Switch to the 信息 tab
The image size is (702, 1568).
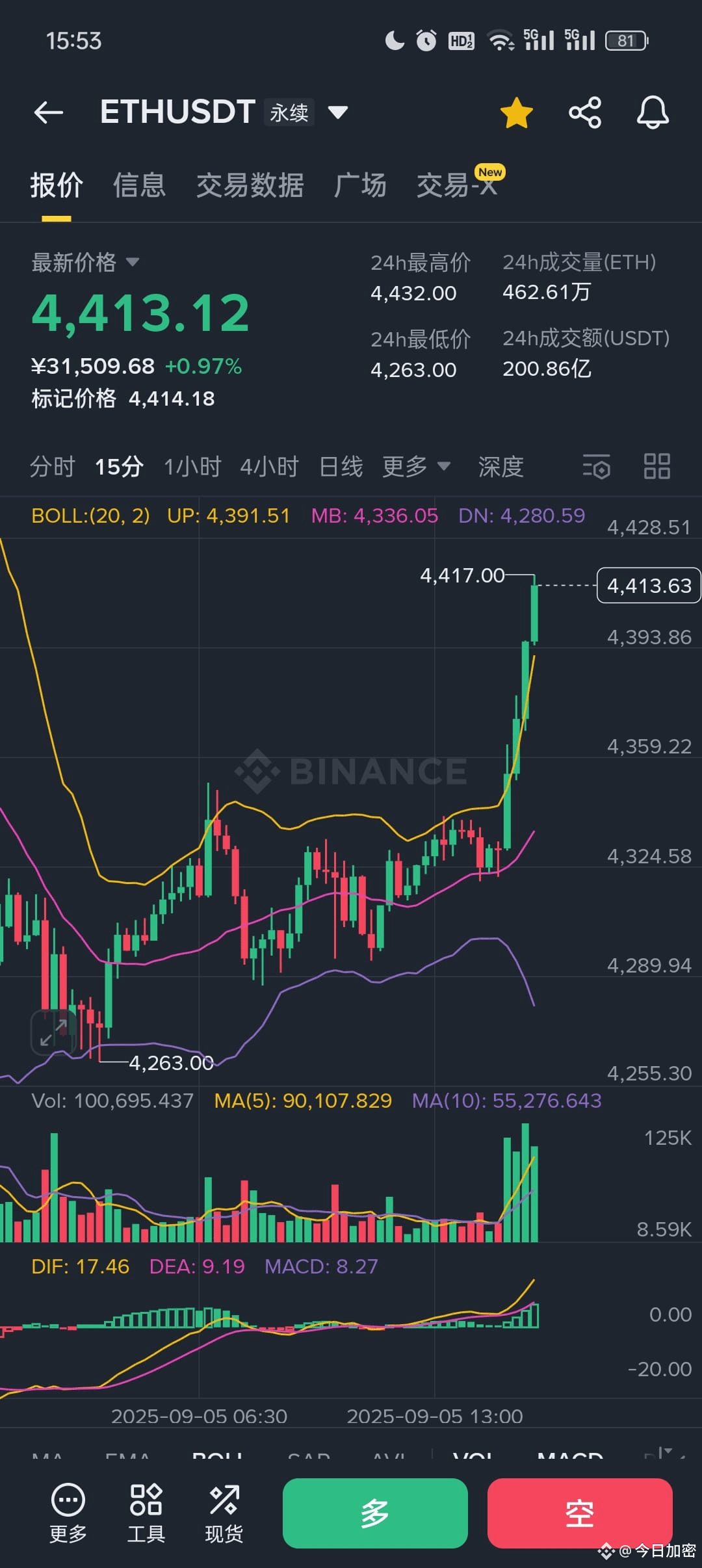[x=139, y=185]
